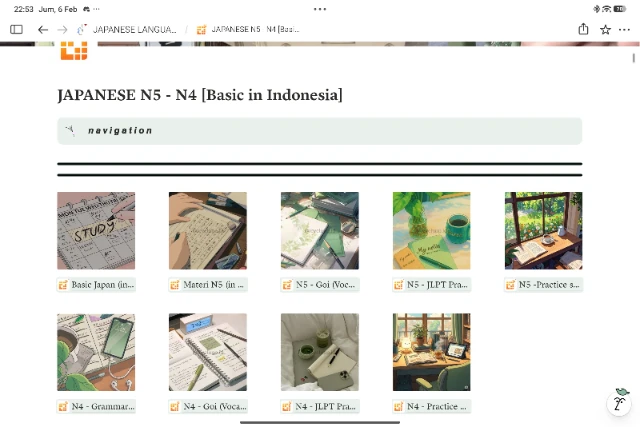Tap the share icon in the top bar

coord(583,30)
